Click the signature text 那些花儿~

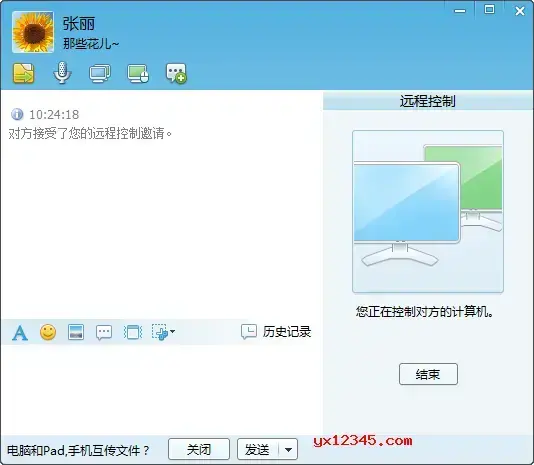tap(91, 44)
